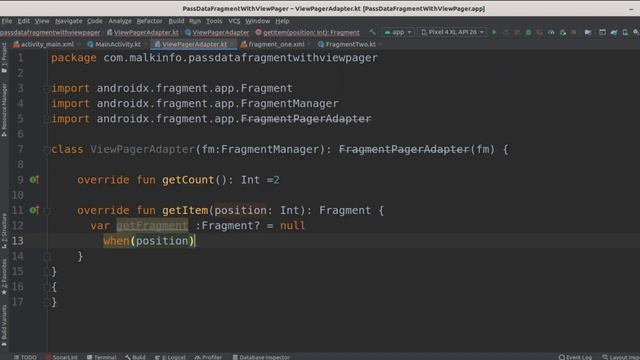This screenshot has height=360, width=640.
Task: Open the Event Log panel
Action: coord(575,357)
